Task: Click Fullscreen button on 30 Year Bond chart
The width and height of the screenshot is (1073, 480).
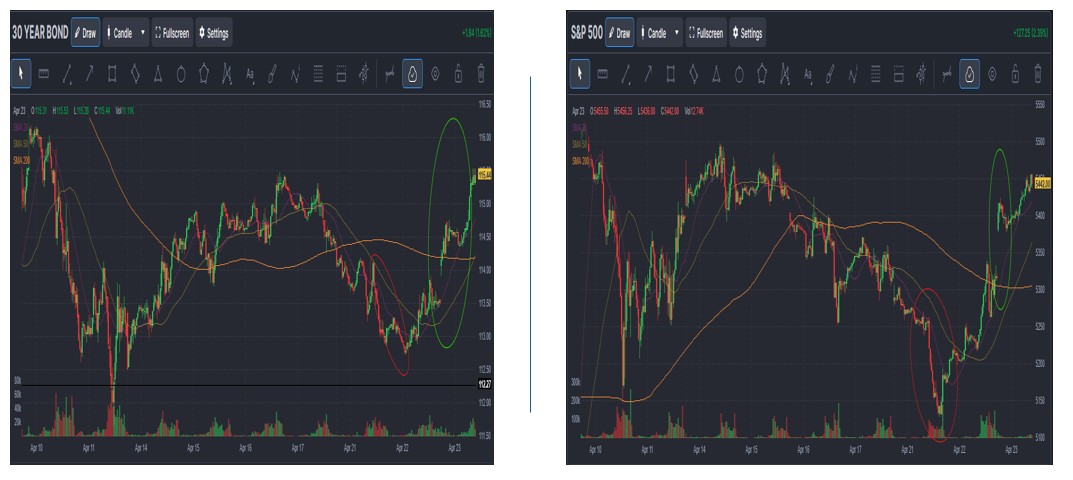Action: tap(172, 33)
